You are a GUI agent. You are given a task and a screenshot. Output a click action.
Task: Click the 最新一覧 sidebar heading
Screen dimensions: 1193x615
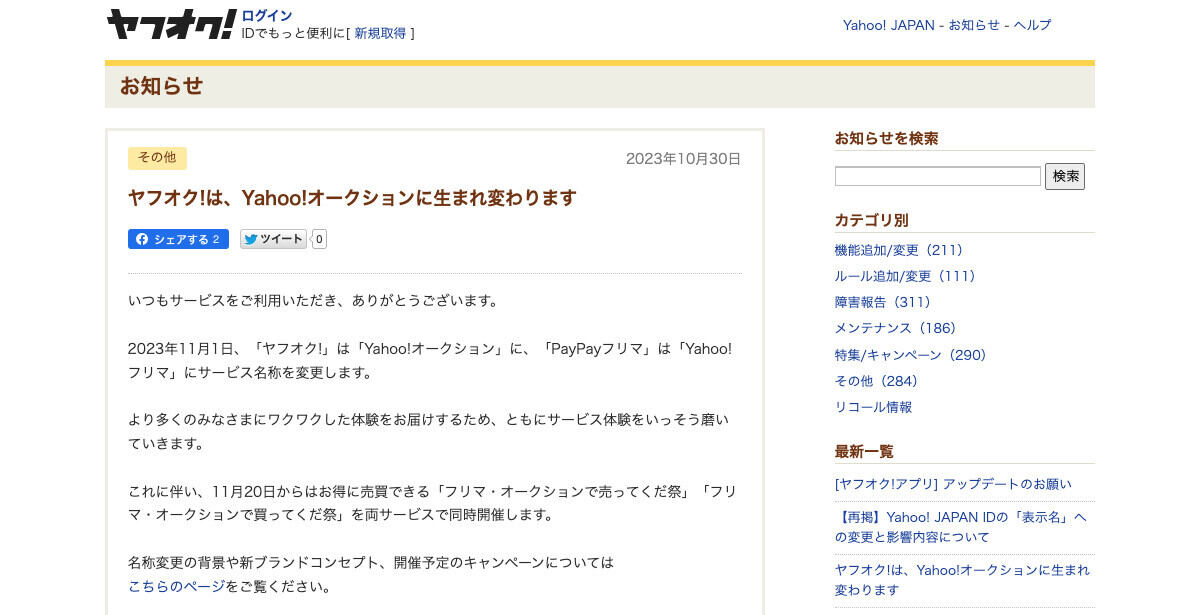(864, 451)
